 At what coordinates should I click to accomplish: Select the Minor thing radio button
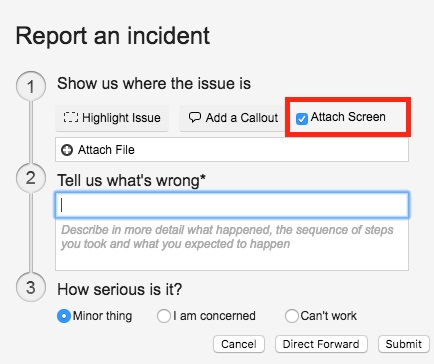point(64,316)
